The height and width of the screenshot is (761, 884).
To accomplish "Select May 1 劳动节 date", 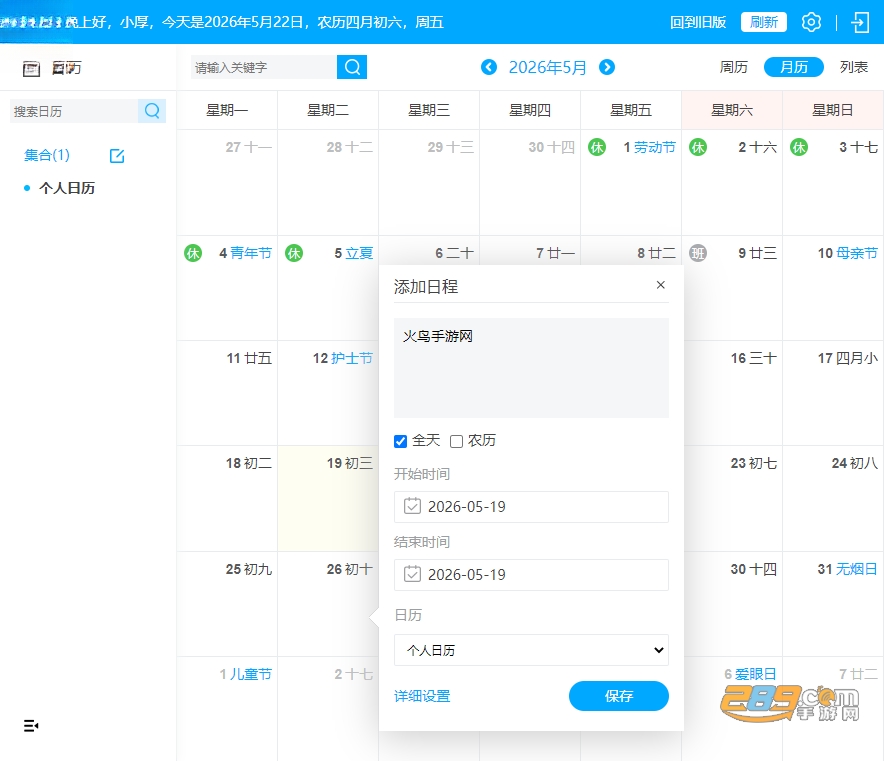I will pyautogui.click(x=649, y=147).
